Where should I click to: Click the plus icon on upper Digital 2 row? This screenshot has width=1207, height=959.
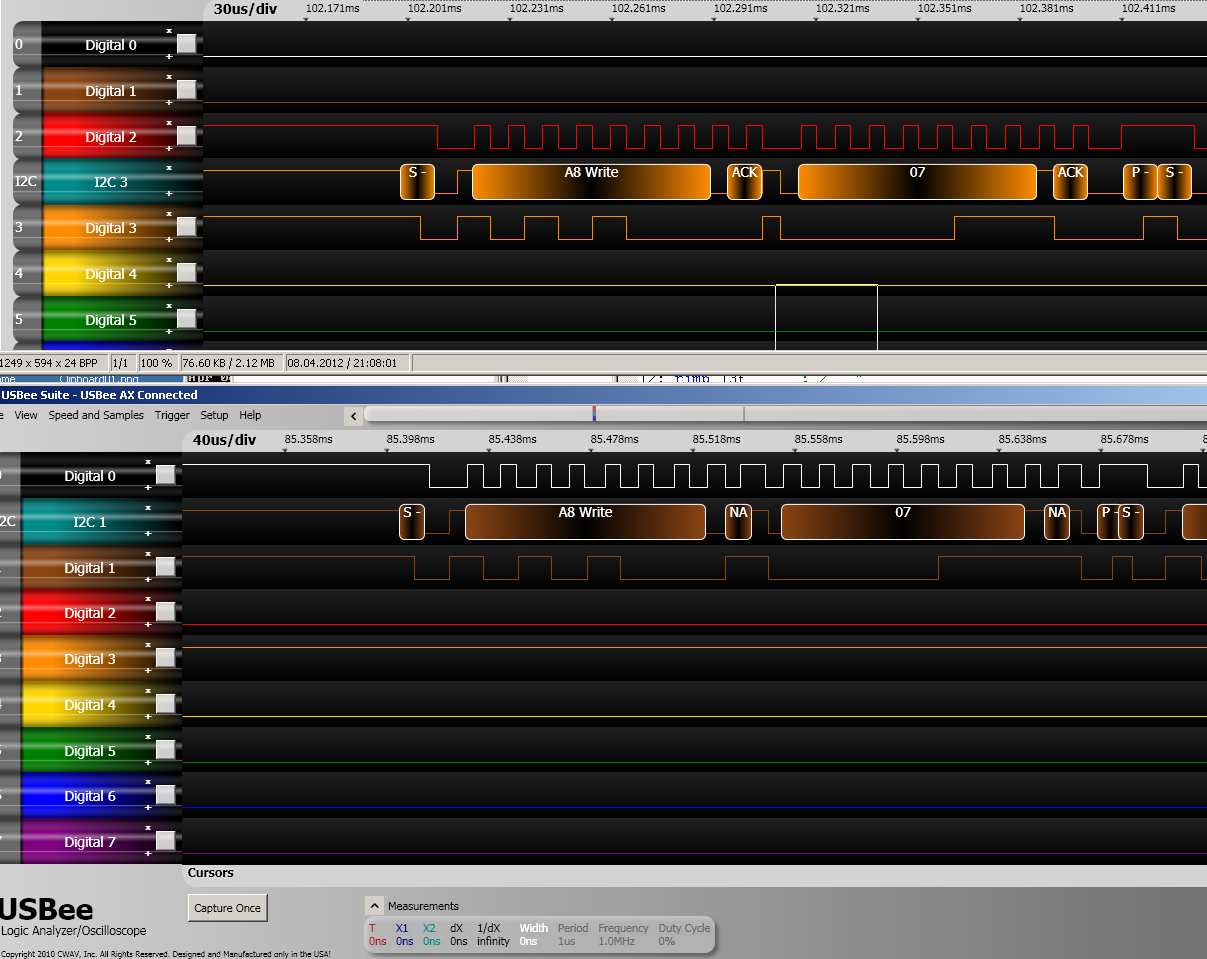[x=169, y=149]
